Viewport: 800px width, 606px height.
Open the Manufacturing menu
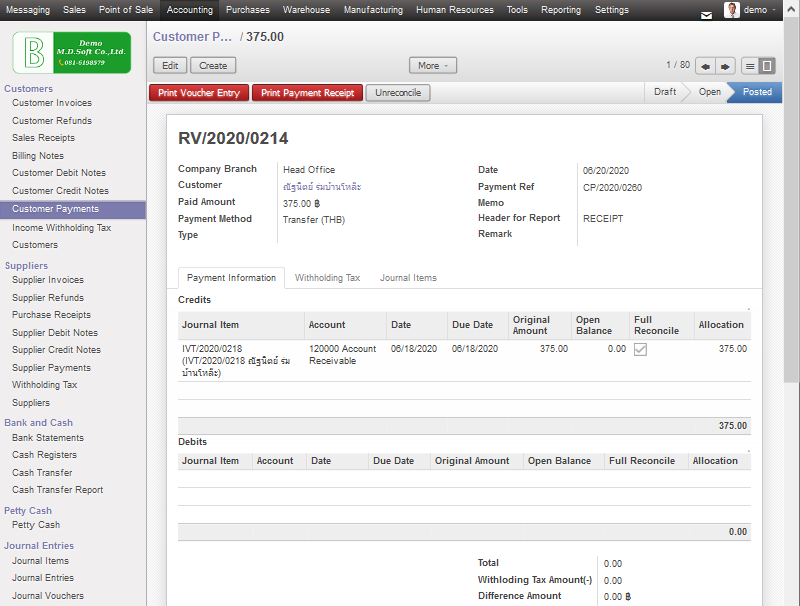(x=373, y=10)
